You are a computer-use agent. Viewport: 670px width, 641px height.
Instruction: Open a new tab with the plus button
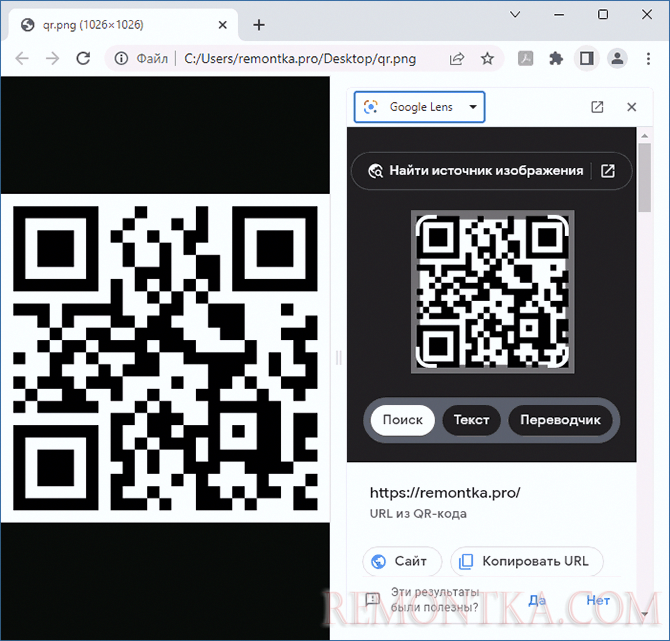259,25
